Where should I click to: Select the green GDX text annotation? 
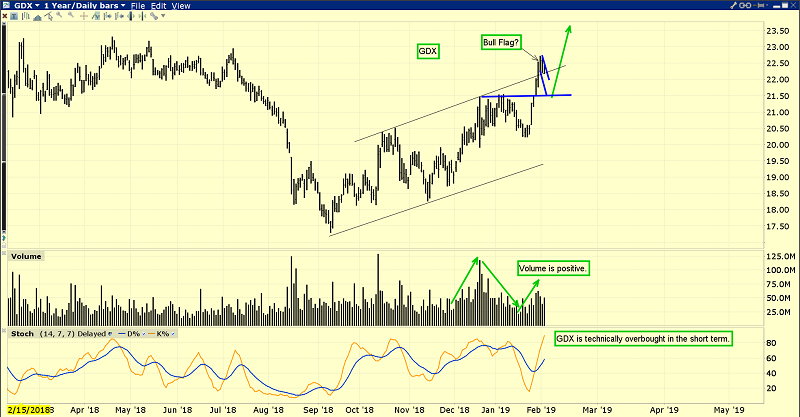point(428,51)
